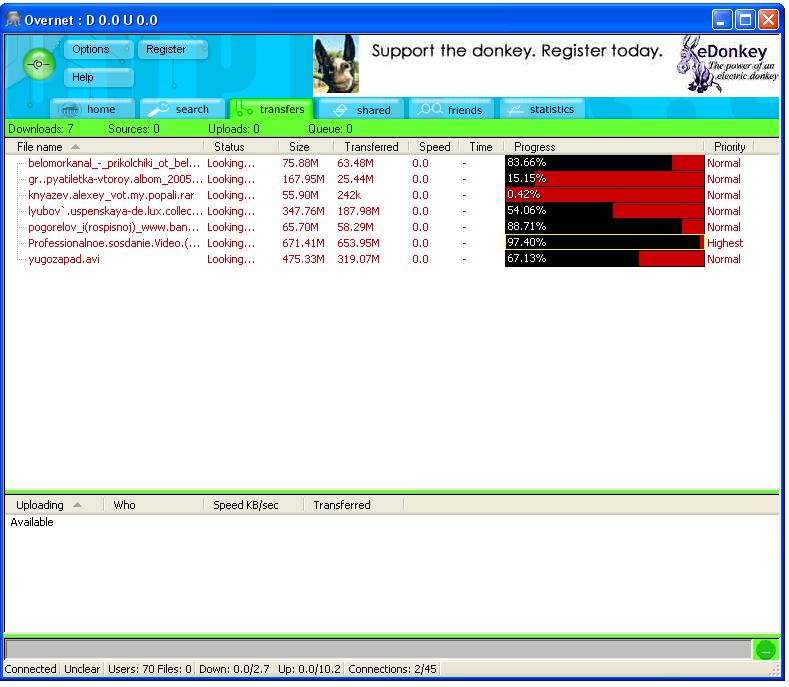
Task: Switch to the home tab
Action: 92,109
